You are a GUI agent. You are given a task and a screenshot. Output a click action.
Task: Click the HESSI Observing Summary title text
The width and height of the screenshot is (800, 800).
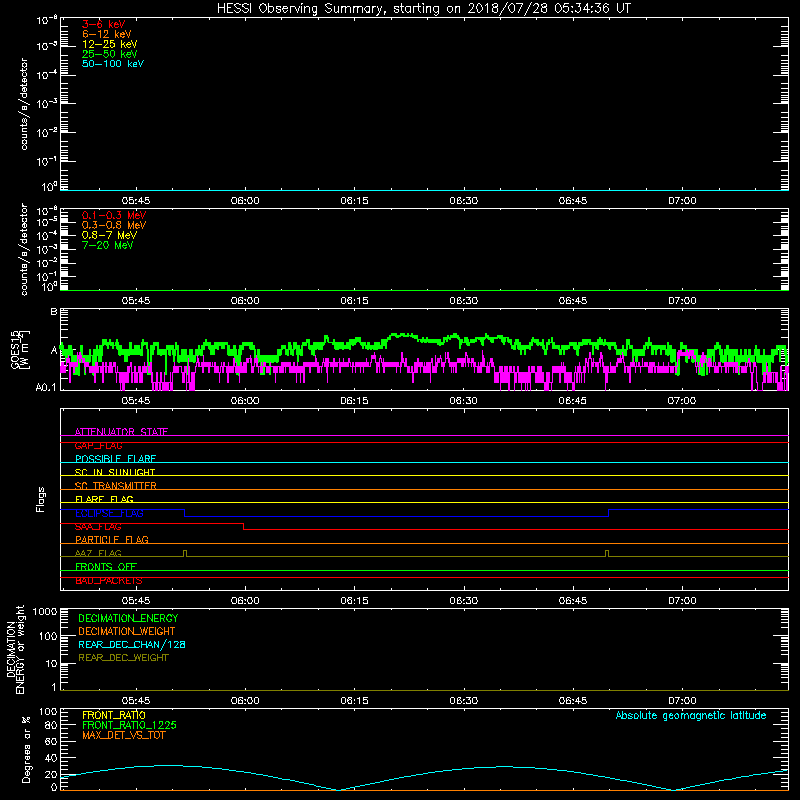click(x=424, y=9)
